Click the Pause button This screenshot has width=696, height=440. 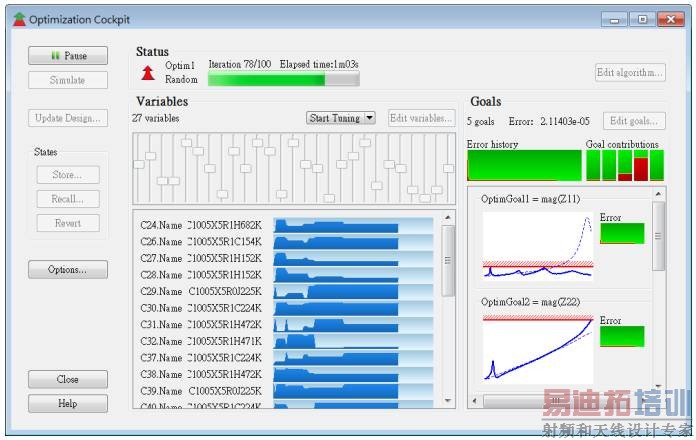click(68, 55)
